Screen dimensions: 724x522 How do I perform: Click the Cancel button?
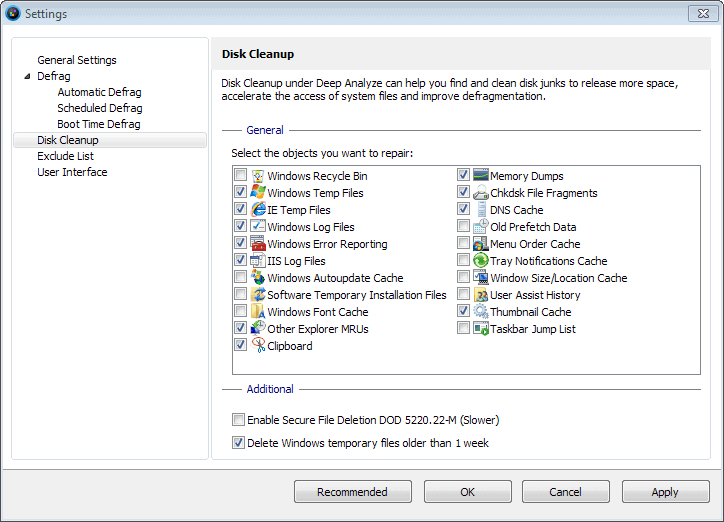tap(566, 492)
